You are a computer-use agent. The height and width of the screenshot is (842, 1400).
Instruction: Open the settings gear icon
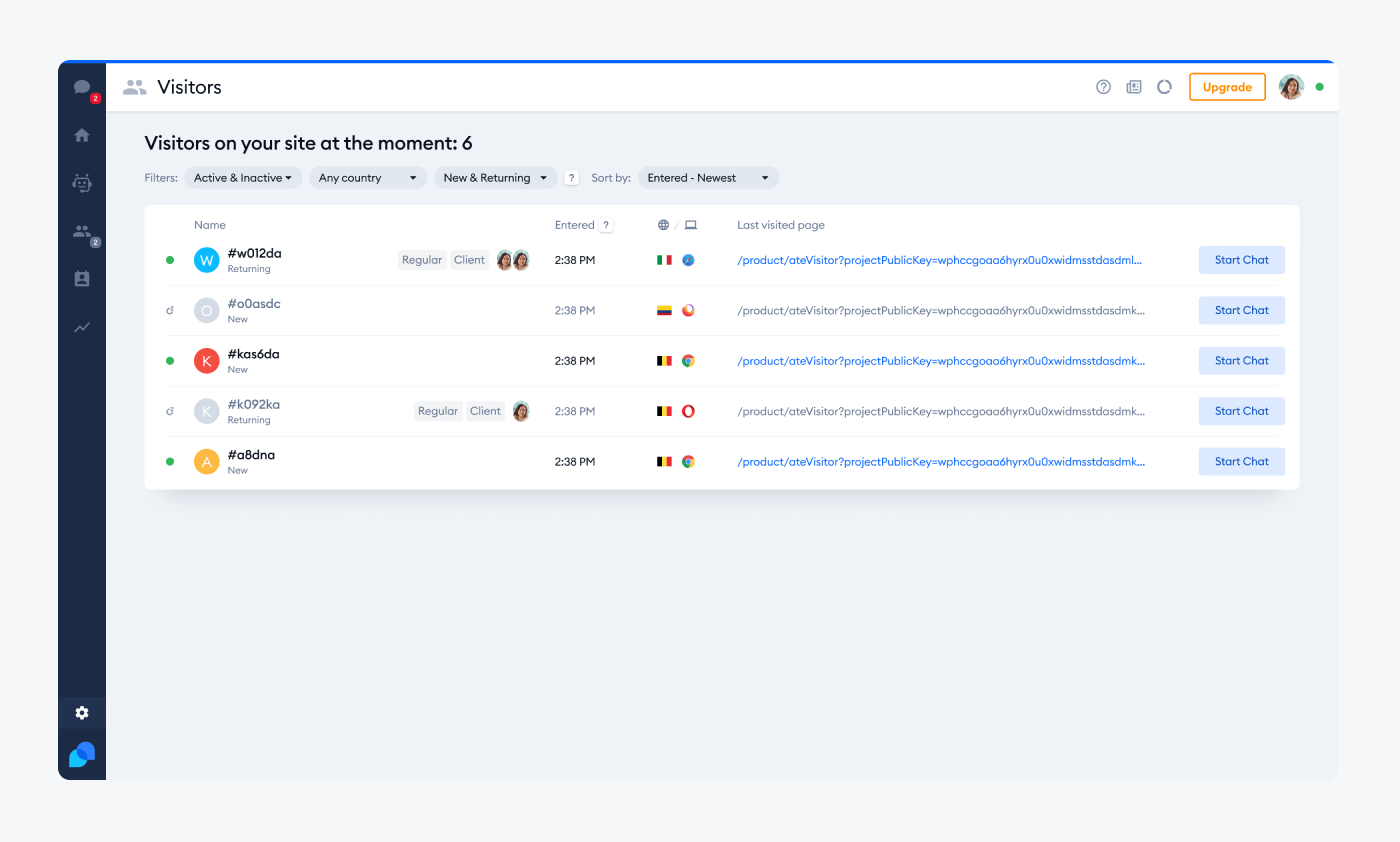pyautogui.click(x=82, y=713)
